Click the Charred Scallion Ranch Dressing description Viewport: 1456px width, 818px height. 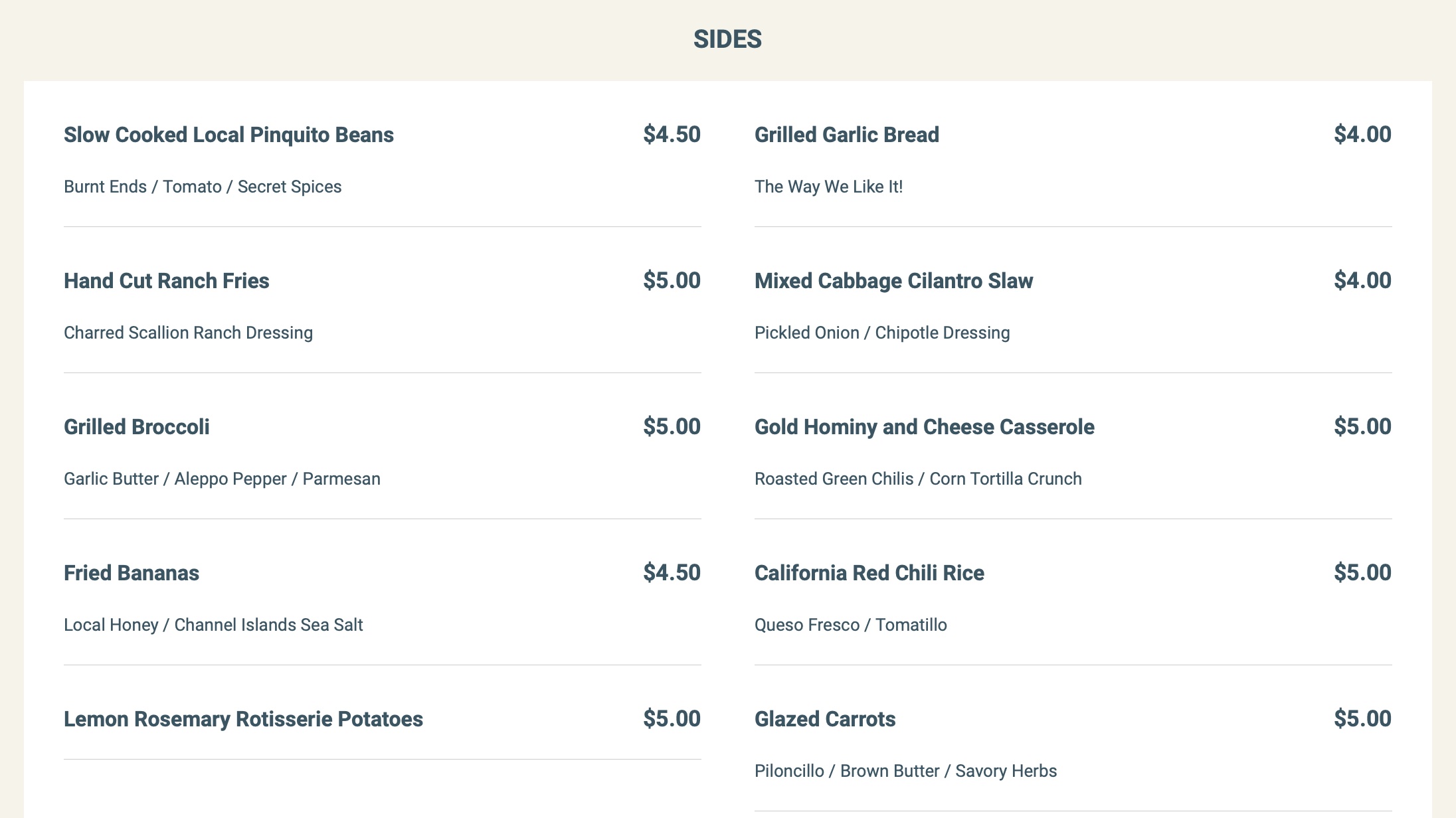click(x=188, y=333)
